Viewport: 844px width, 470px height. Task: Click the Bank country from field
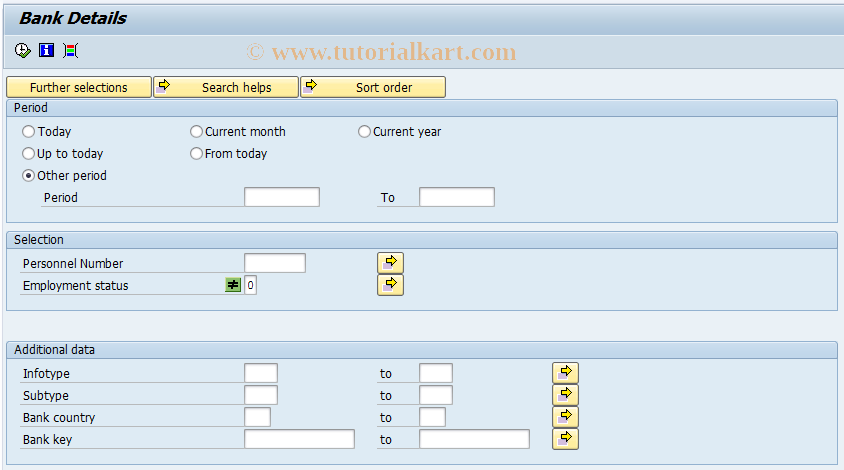[257, 417]
